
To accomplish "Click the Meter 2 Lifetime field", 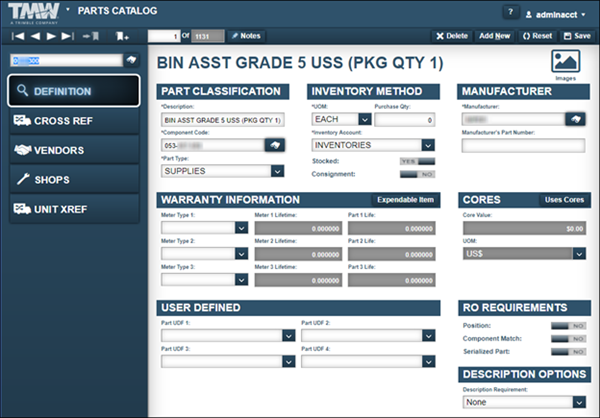I will click(x=298, y=254).
